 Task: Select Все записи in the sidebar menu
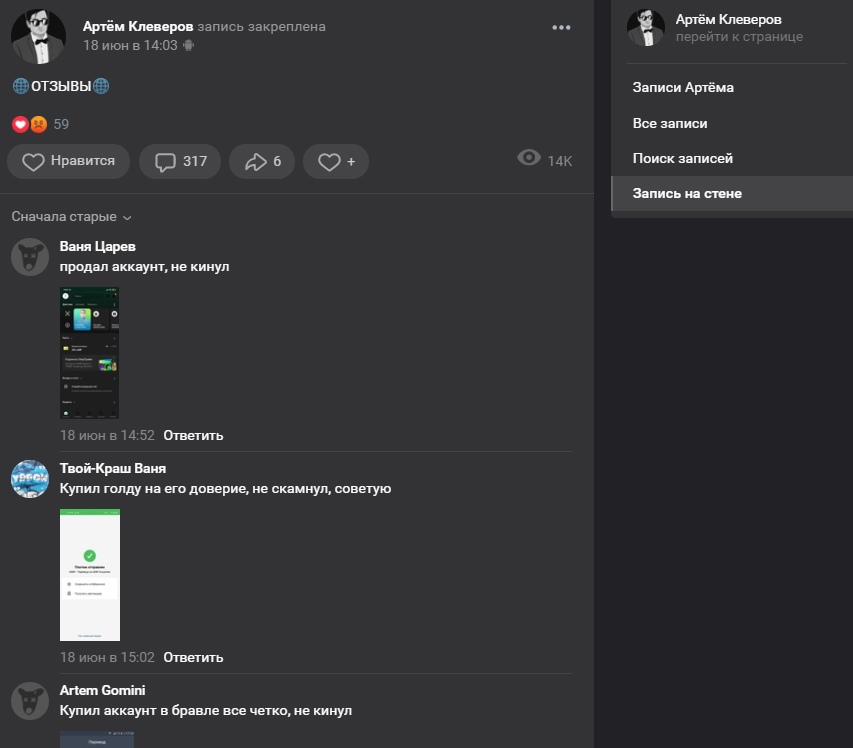(x=670, y=123)
